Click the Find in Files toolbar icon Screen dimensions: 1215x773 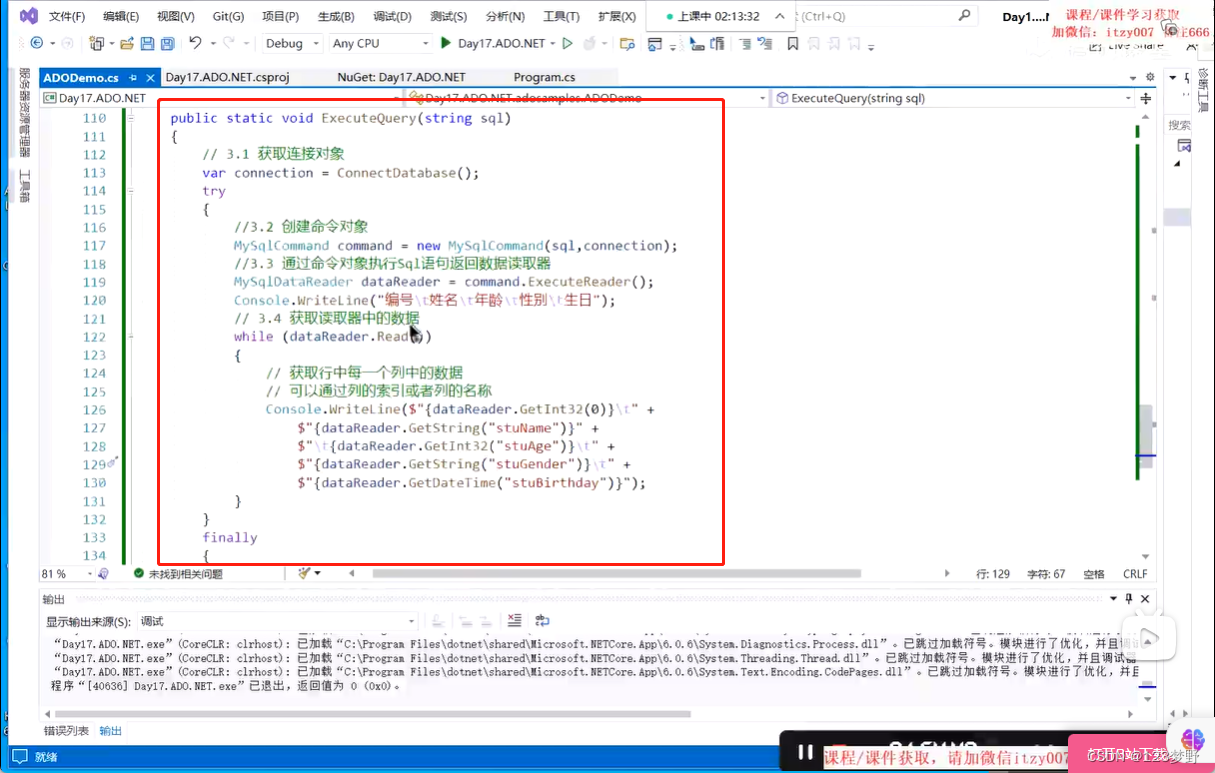coord(627,44)
